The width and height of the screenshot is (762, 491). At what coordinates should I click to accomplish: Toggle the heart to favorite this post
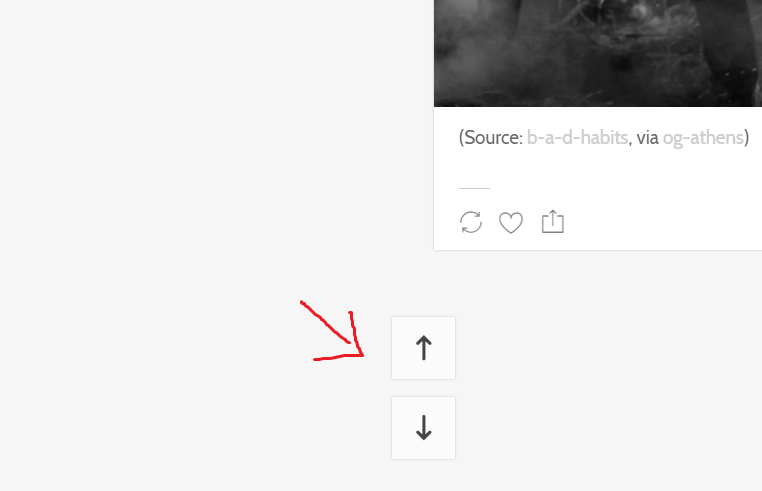pyautogui.click(x=511, y=223)
